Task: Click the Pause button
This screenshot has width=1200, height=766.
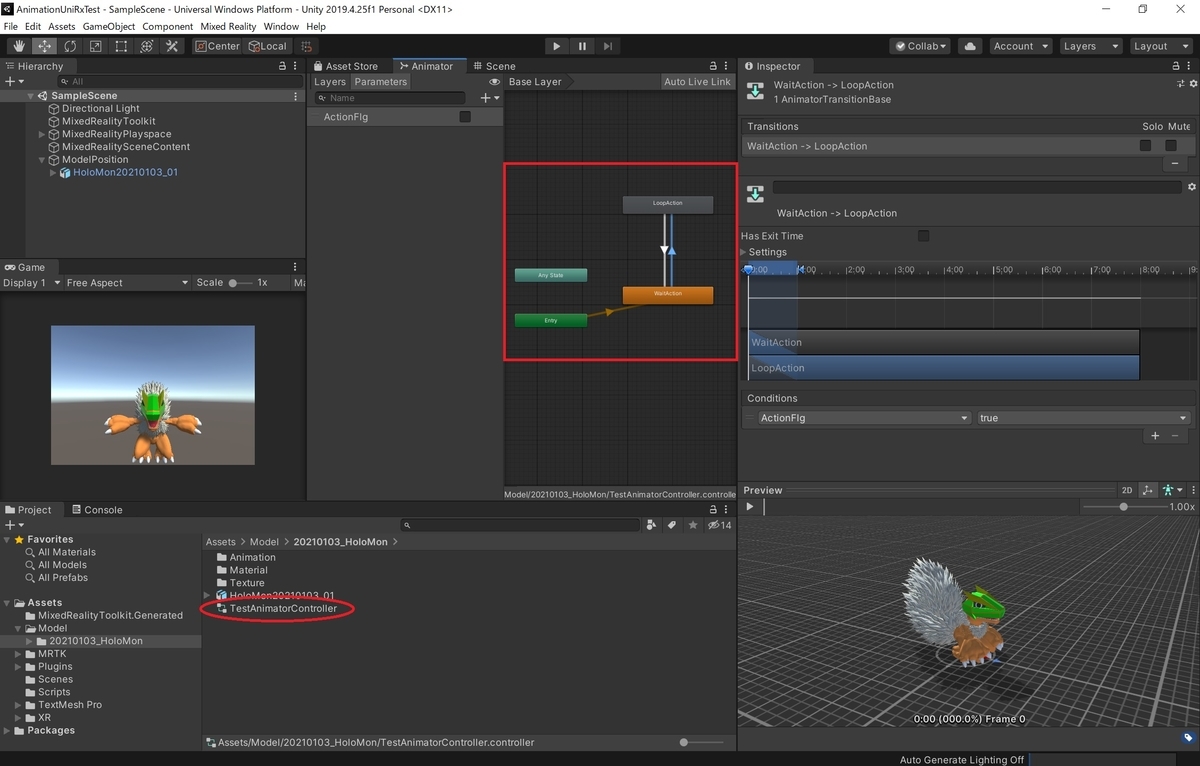Action: [x=582, y=46]
